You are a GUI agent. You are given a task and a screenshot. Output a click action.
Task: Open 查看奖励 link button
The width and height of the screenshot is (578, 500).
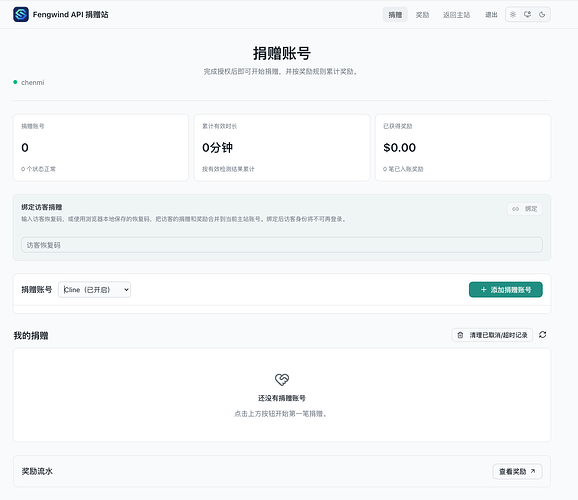(x=517, y=471)
